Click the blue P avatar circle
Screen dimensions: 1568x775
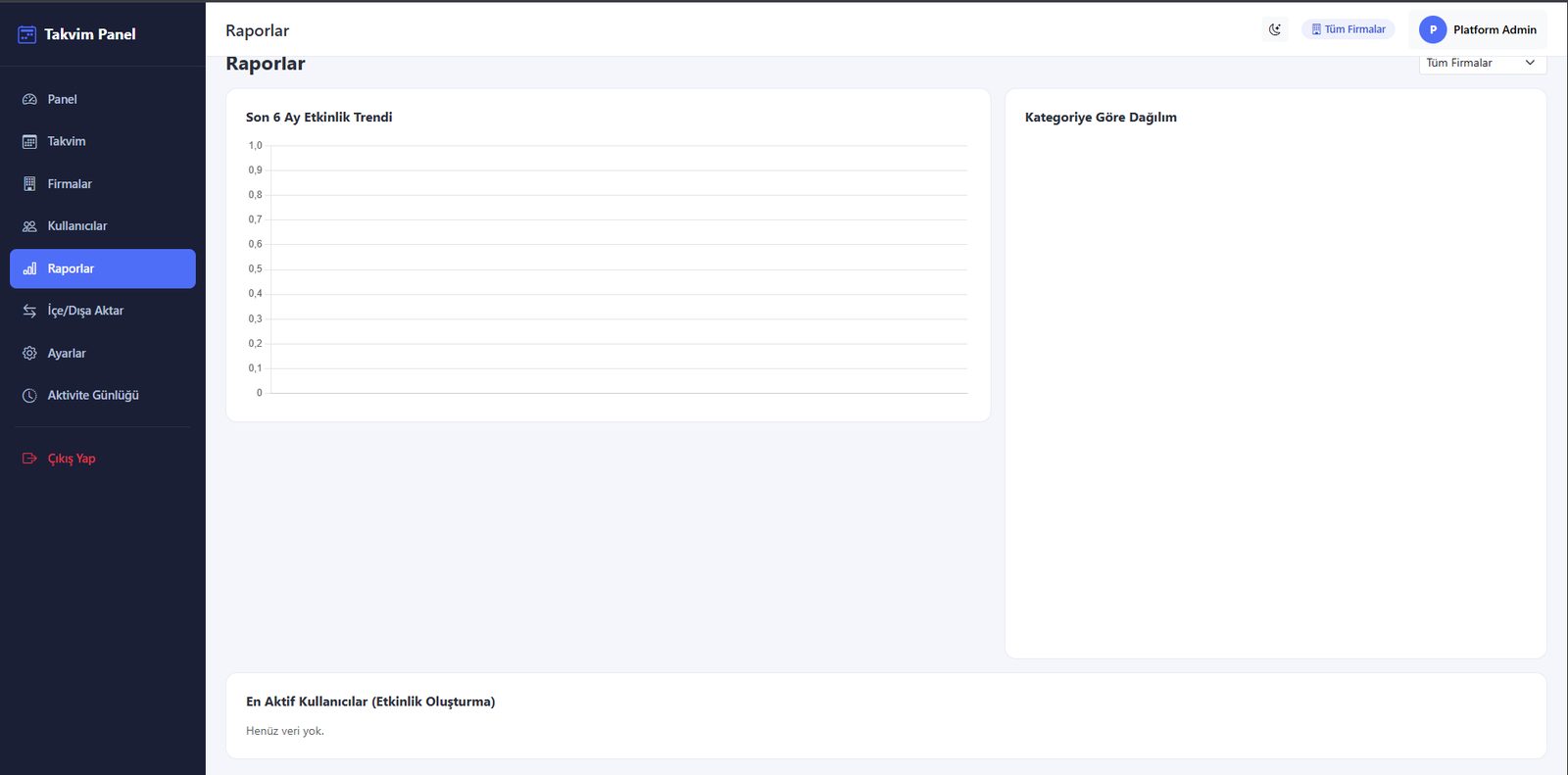pos(1433,29)
